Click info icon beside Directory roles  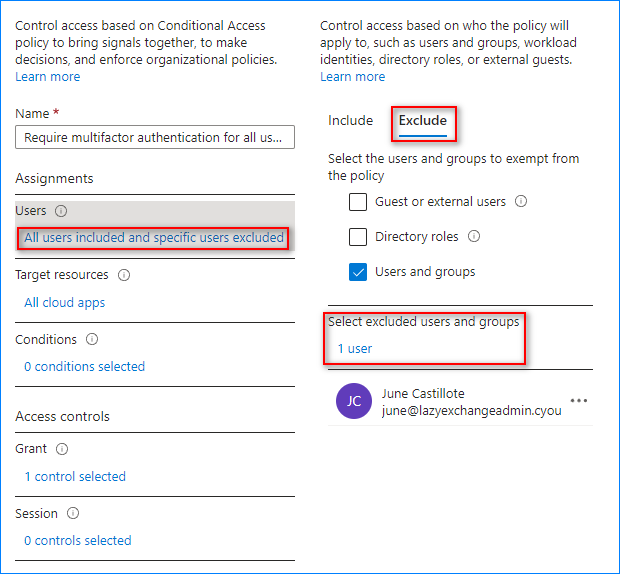474,236
